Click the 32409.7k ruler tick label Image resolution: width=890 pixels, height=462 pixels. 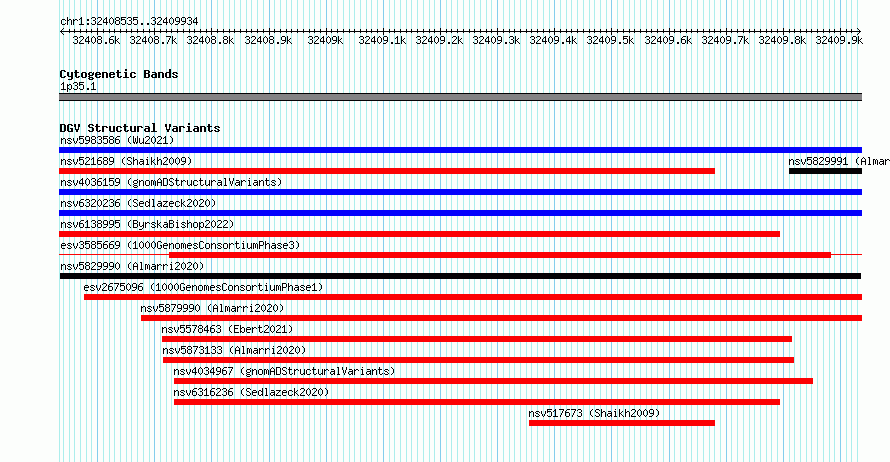point(725,40)
